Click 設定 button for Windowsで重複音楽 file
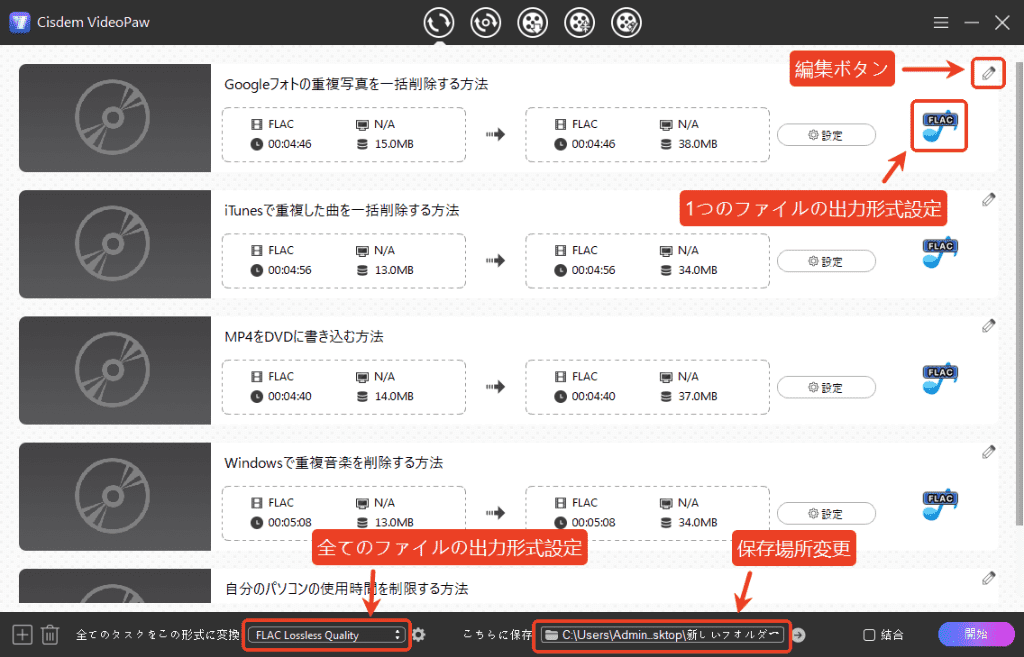 [x=826, y=514]
